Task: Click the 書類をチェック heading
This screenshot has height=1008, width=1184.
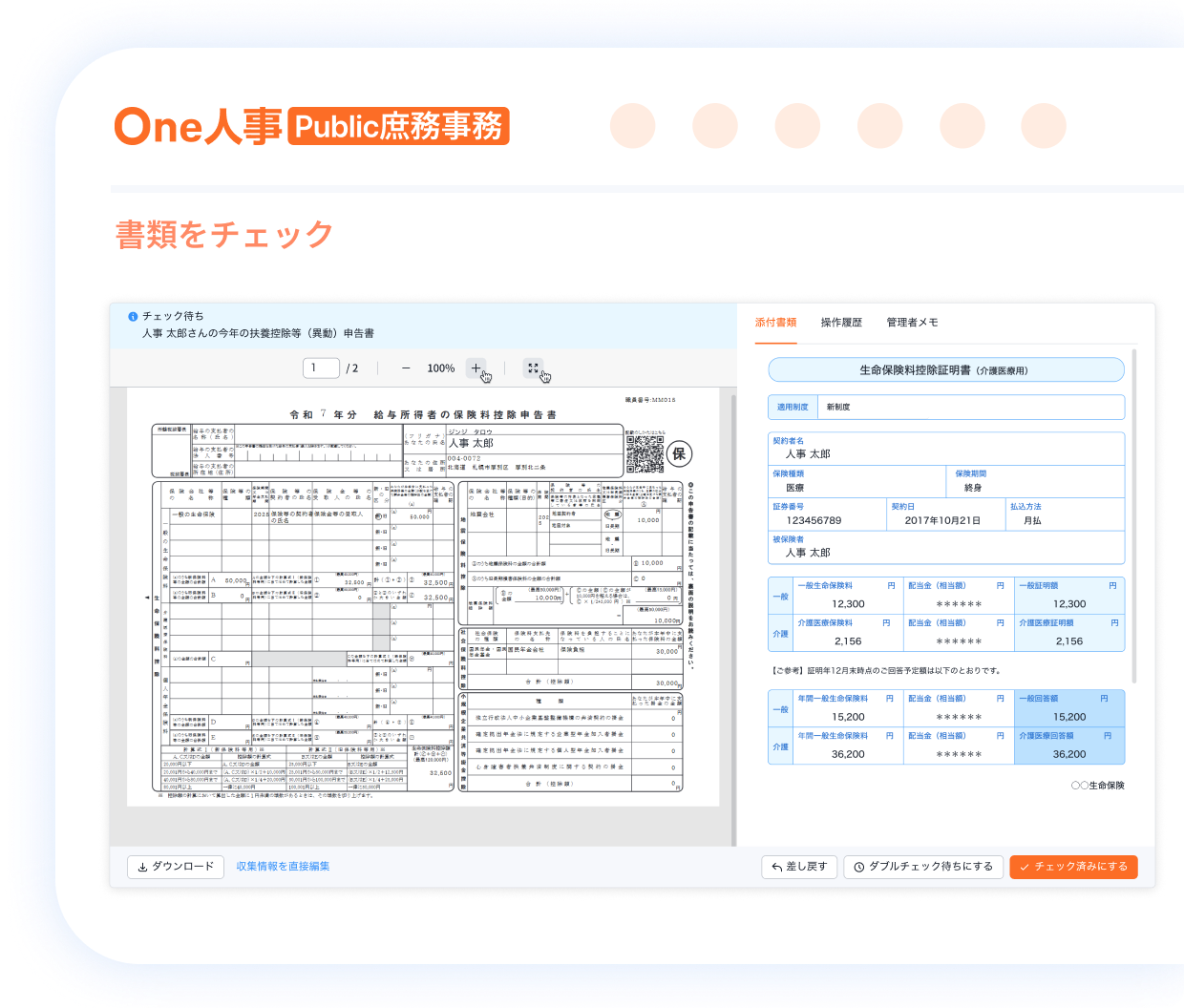Action: click(x=224, y=234)
